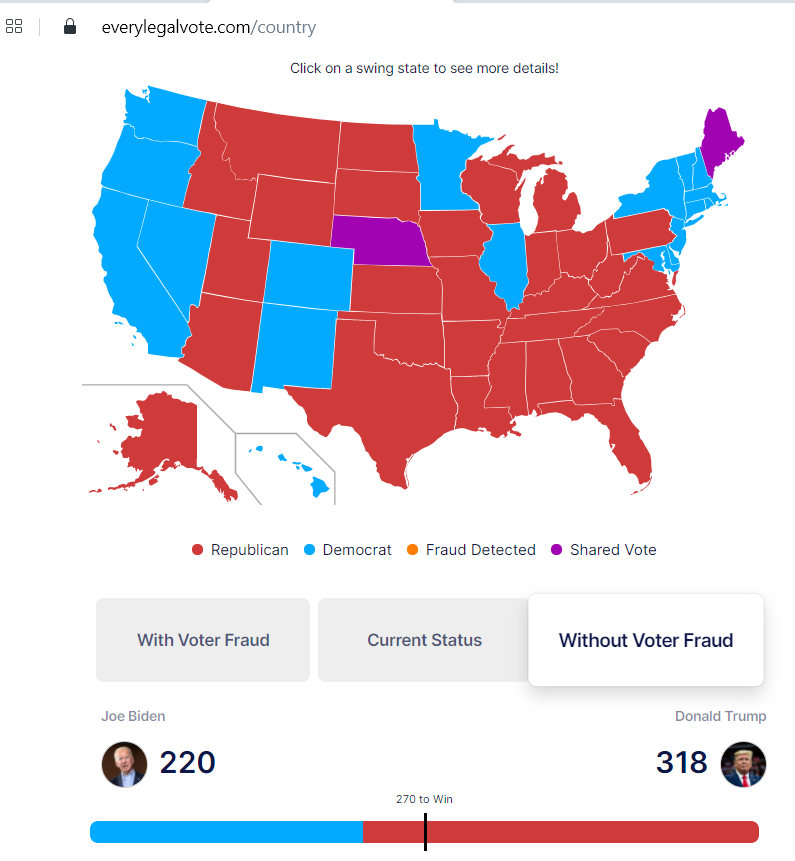
Task: Toggle the Fraud Detected orange legend dot
Action: [412, 550]
